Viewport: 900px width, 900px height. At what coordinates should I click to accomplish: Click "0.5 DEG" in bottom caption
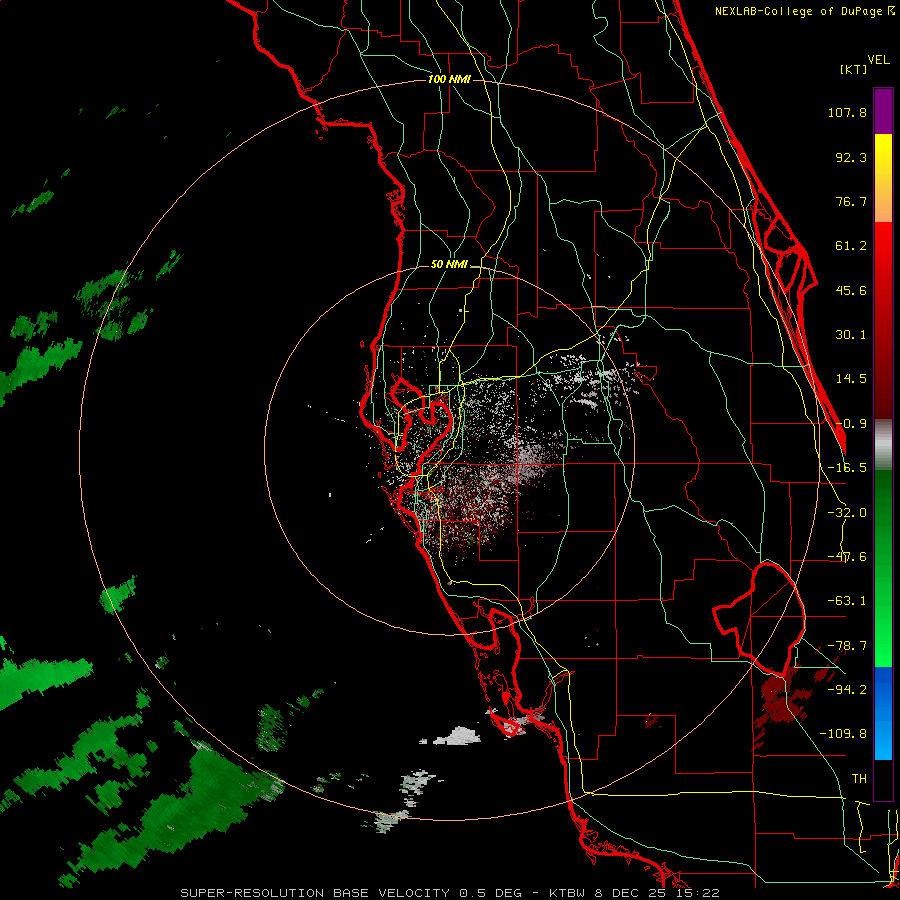(x=490, y=893)
